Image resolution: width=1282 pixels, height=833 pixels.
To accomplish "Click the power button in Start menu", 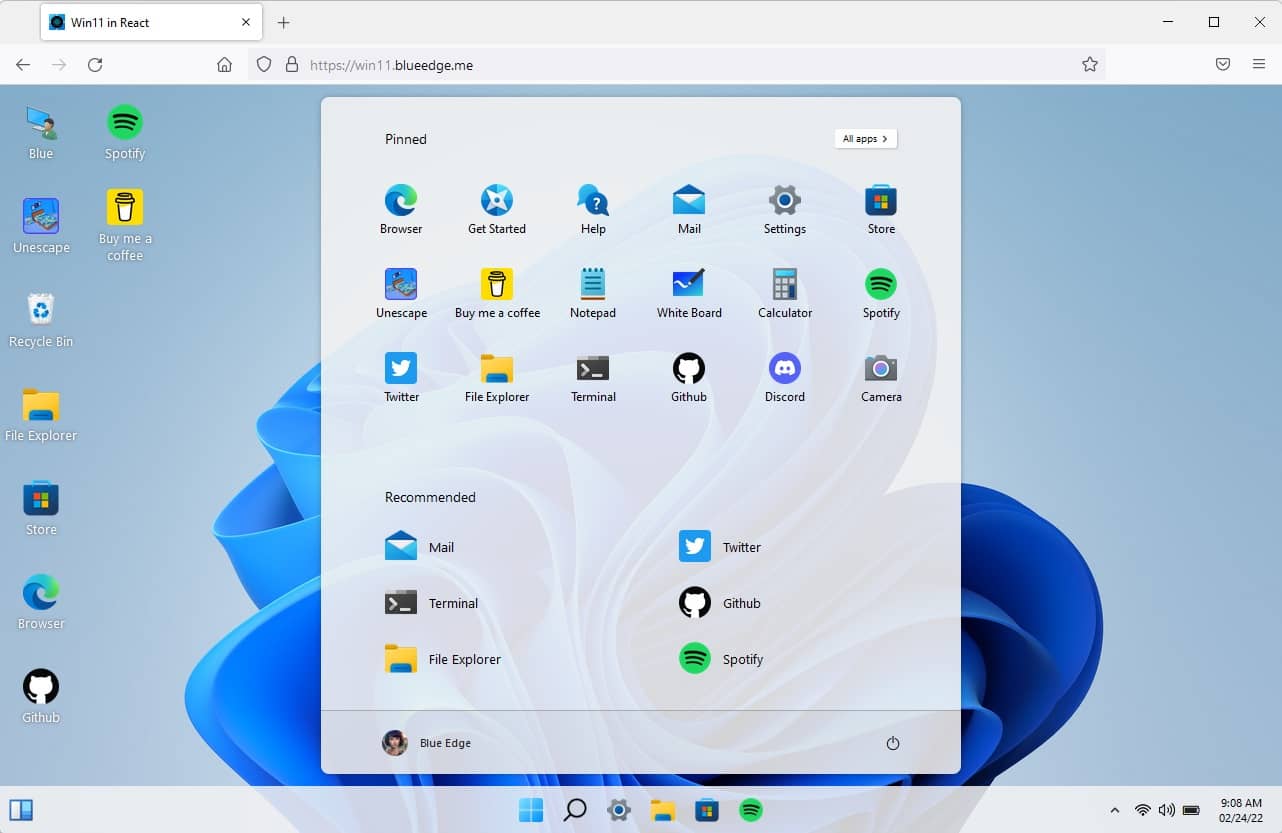I will 893,743.
